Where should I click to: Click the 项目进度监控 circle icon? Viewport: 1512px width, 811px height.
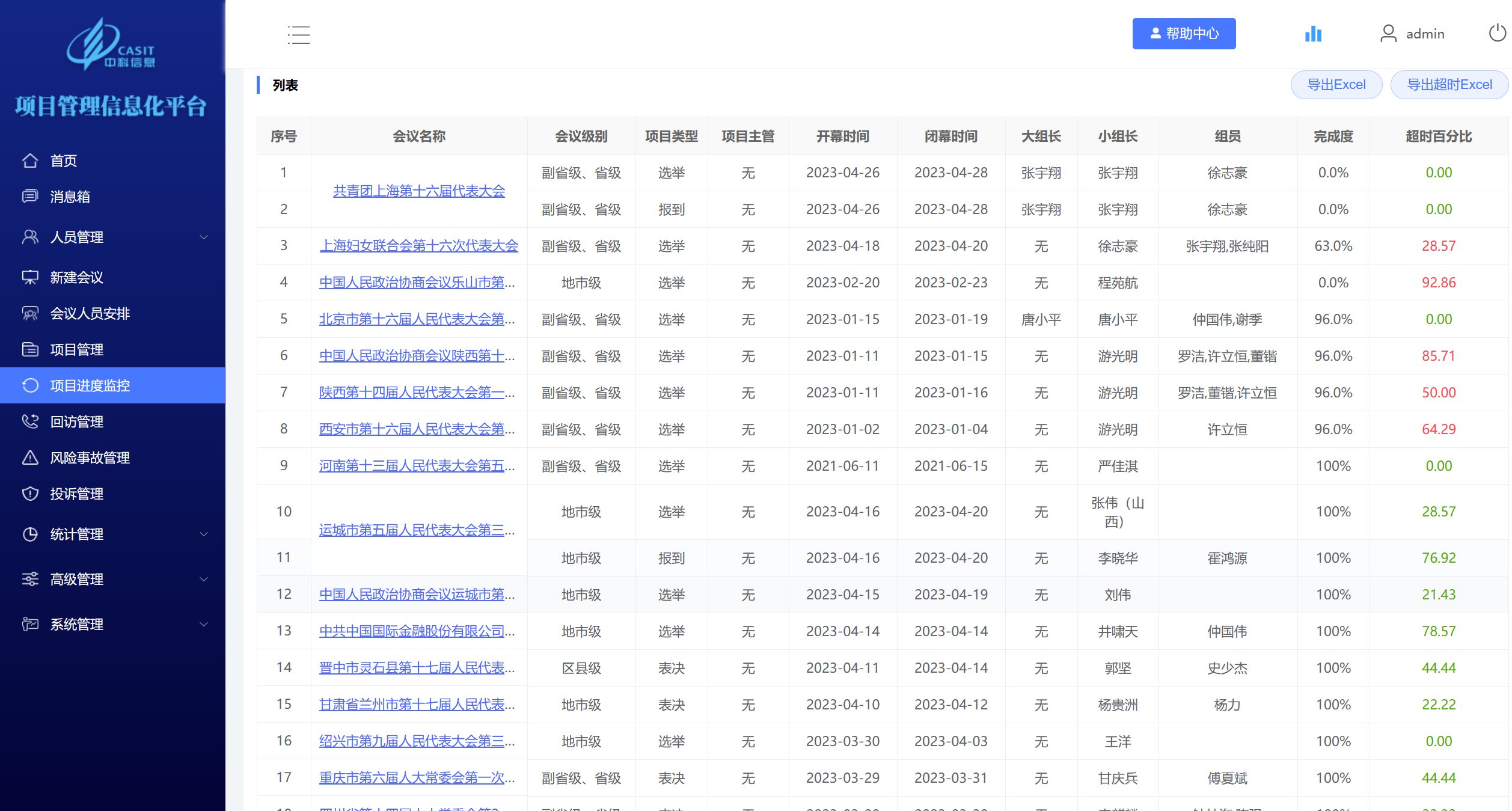tap(30, 385)
